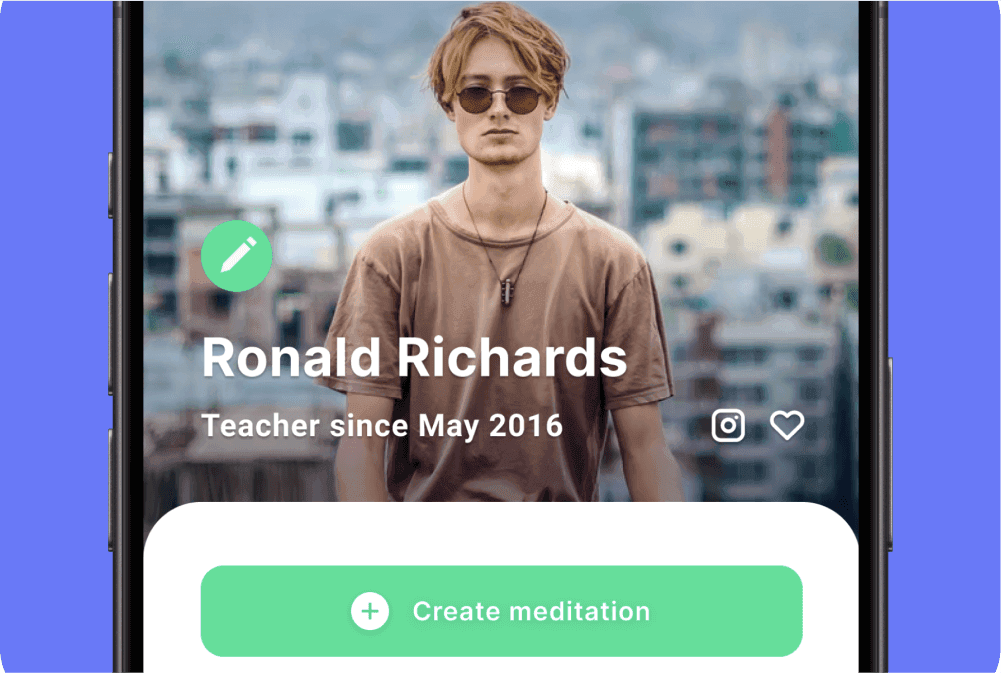Click the Create meditation button label
Screen dimensions: 1001x673
click(x=531, y=611)
